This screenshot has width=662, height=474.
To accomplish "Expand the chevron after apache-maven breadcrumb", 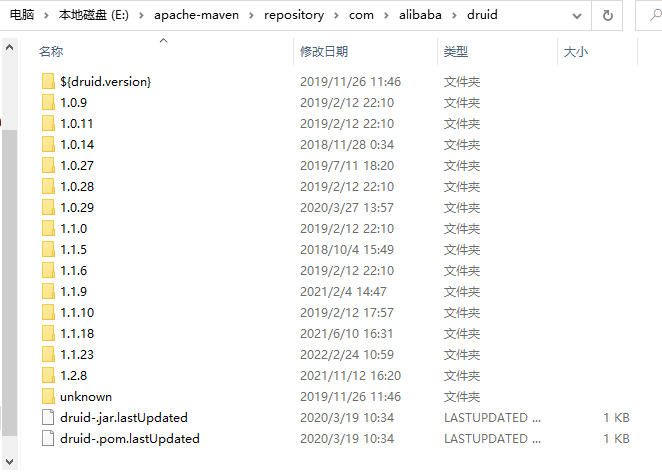I will 251,16.
